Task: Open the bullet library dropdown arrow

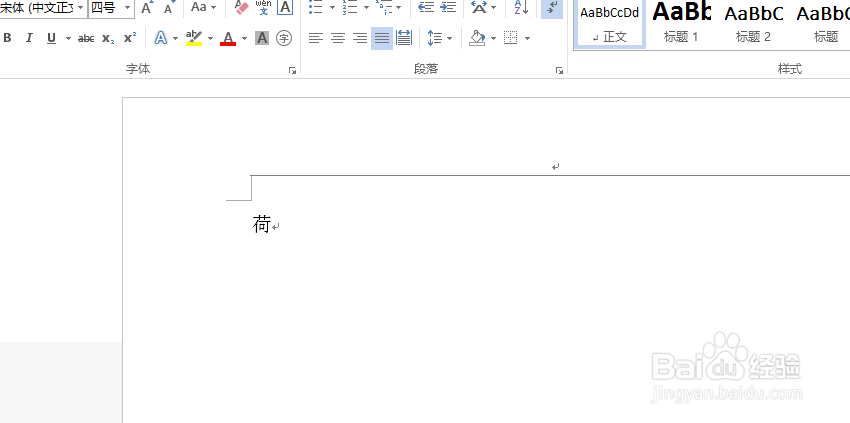Action: click(332, 8)
